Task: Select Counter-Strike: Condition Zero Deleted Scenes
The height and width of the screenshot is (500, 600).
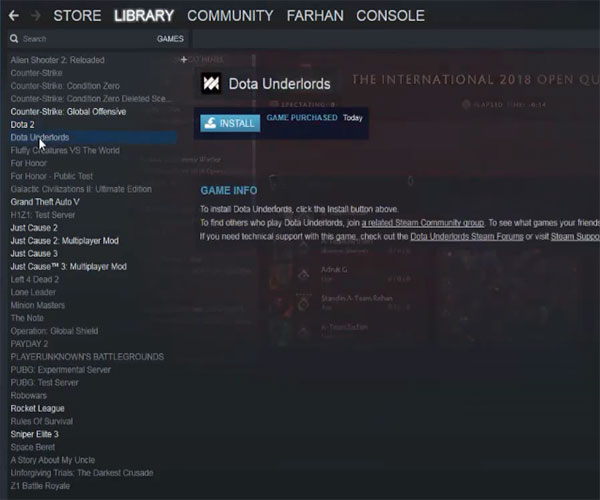Action: click(91, 99)
